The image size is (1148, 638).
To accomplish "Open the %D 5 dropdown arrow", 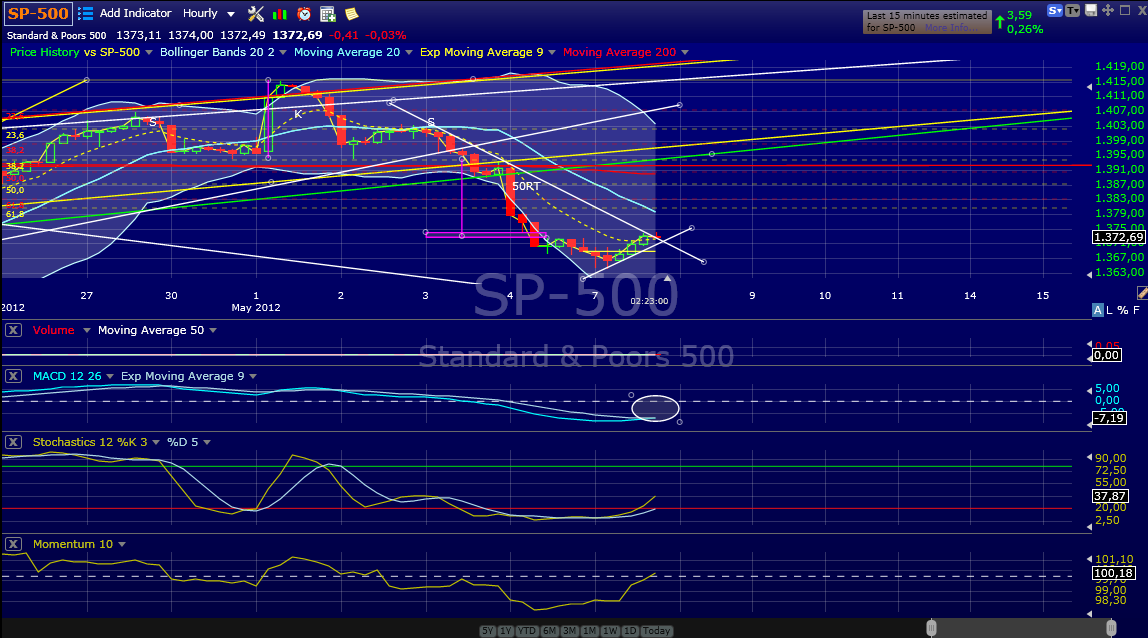I will [207, 442].
